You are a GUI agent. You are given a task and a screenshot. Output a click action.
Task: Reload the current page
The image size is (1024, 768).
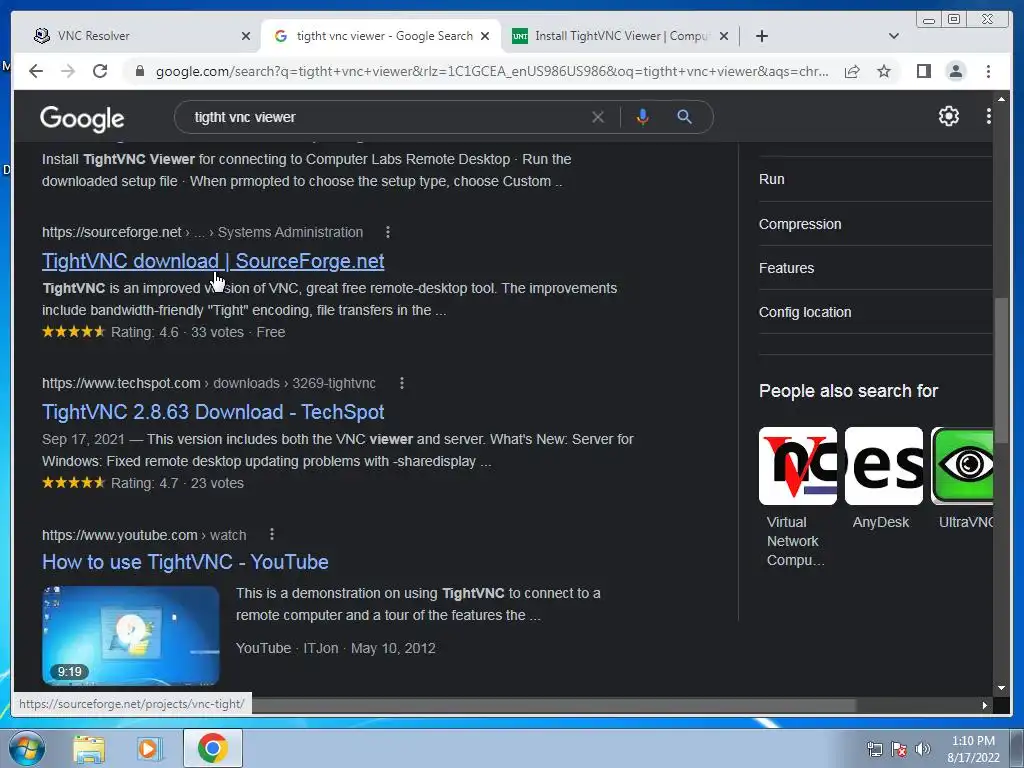tap(100, 71)
